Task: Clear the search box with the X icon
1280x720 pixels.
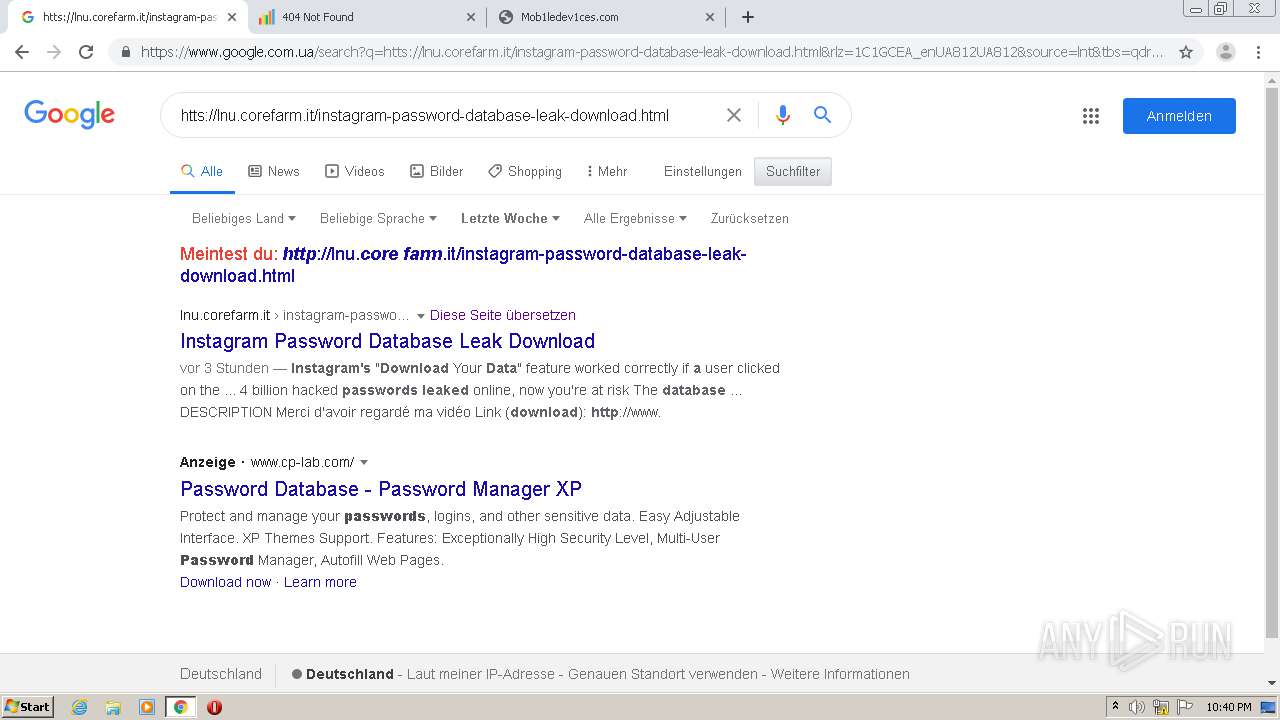Action: (734, 115)
